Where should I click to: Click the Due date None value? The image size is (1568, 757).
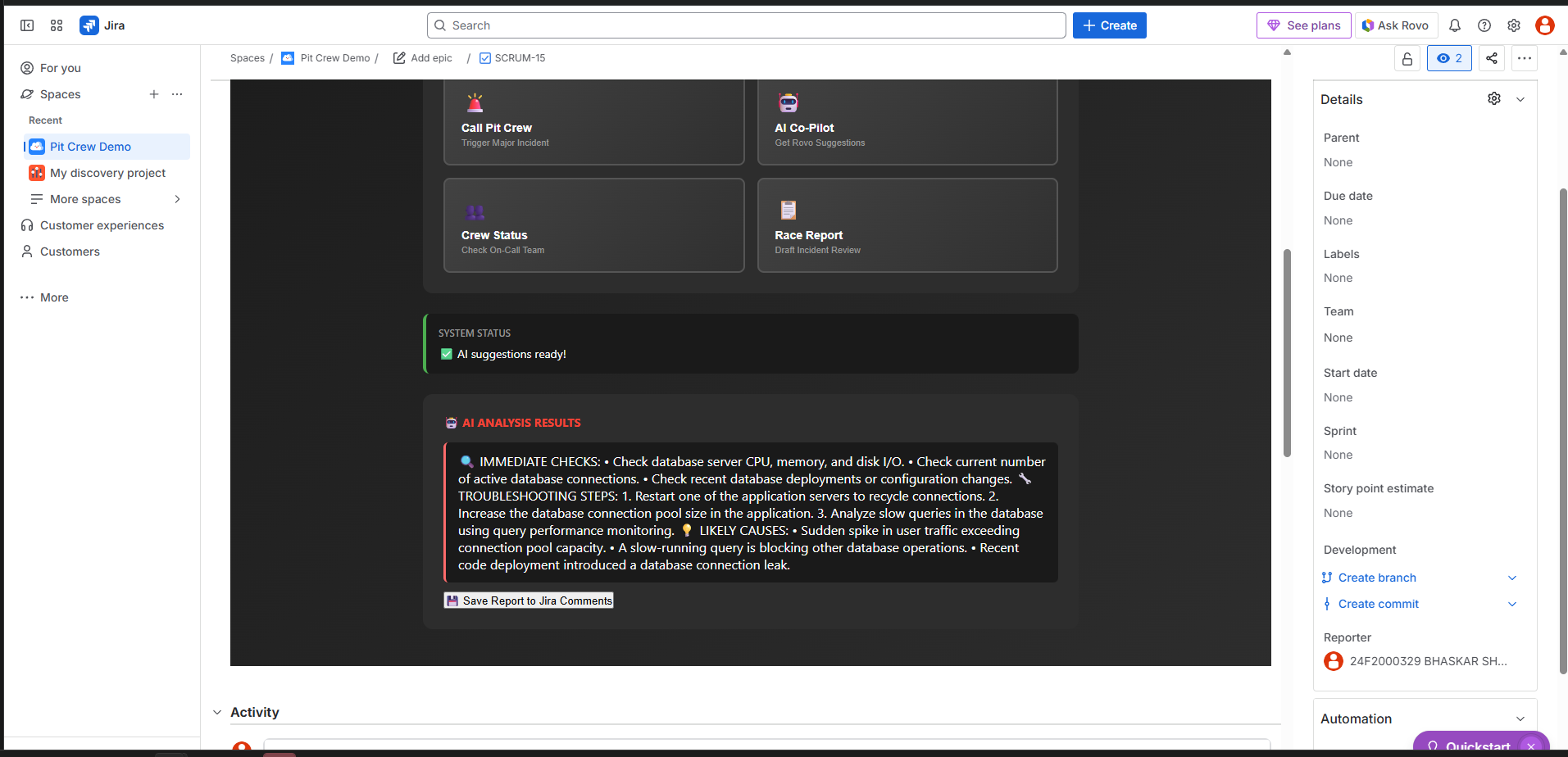tap(1338, 220)
